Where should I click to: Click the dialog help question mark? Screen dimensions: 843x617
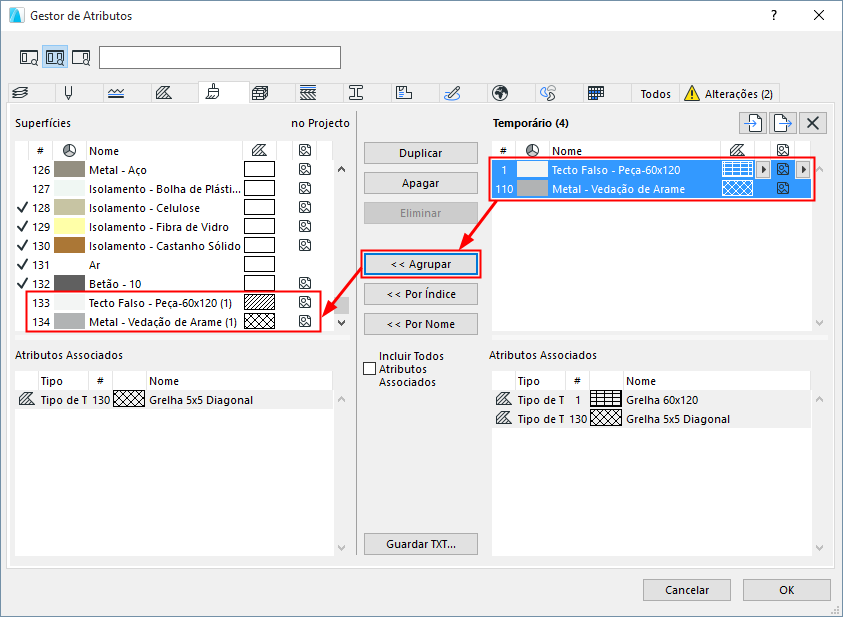[x=774, y=15]
